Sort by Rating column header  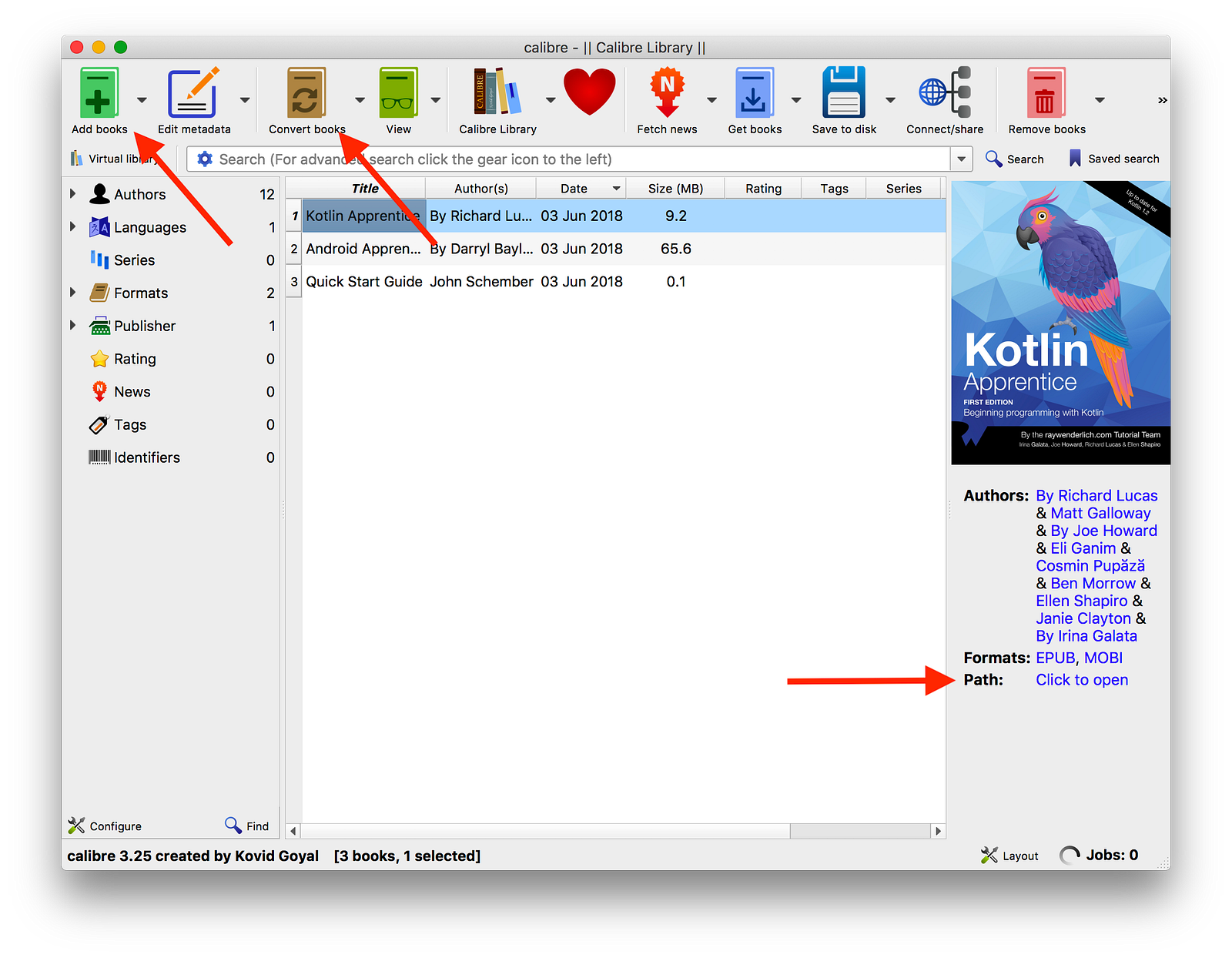763,189
